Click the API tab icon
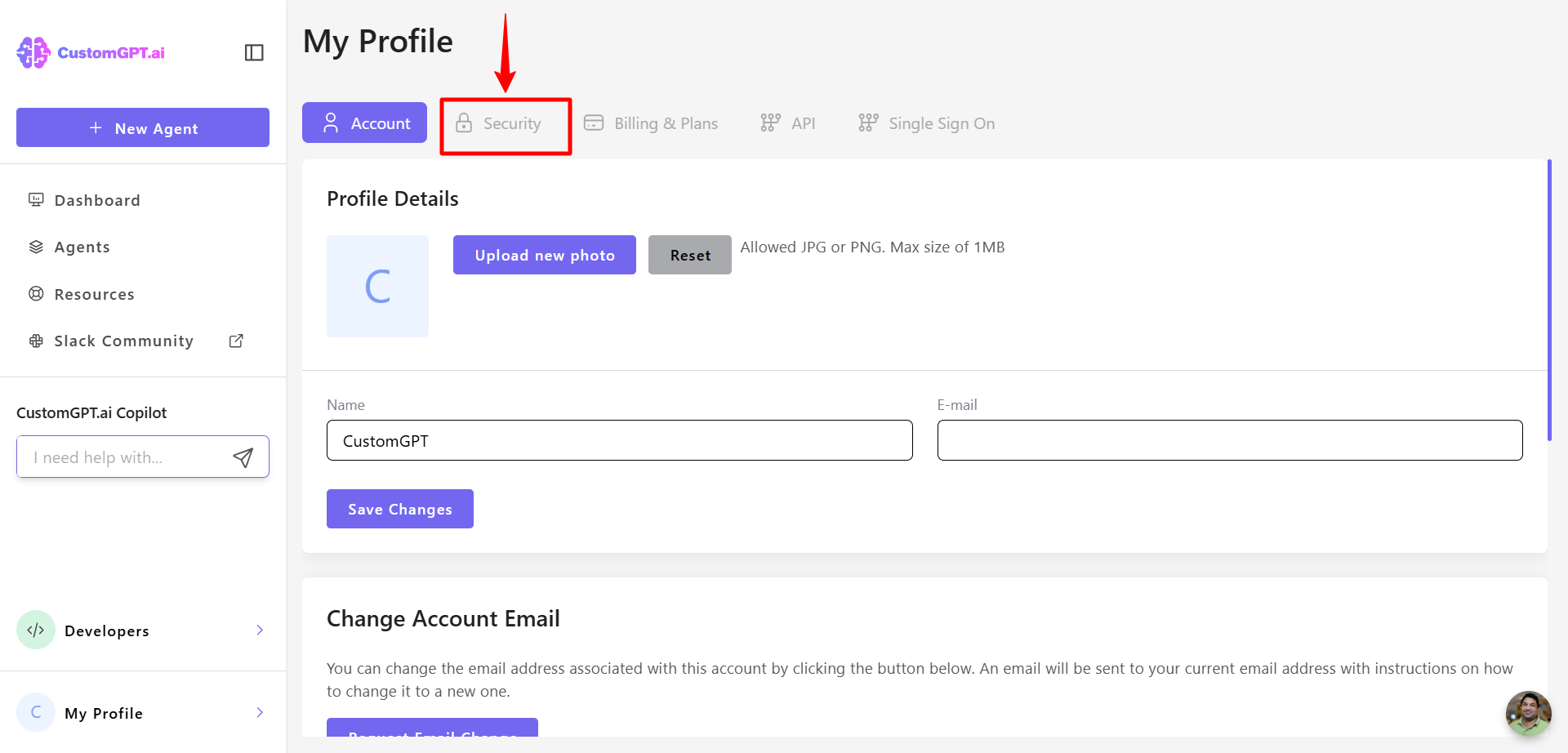Screen dimensions: 1568x753 tap(770, 123)
